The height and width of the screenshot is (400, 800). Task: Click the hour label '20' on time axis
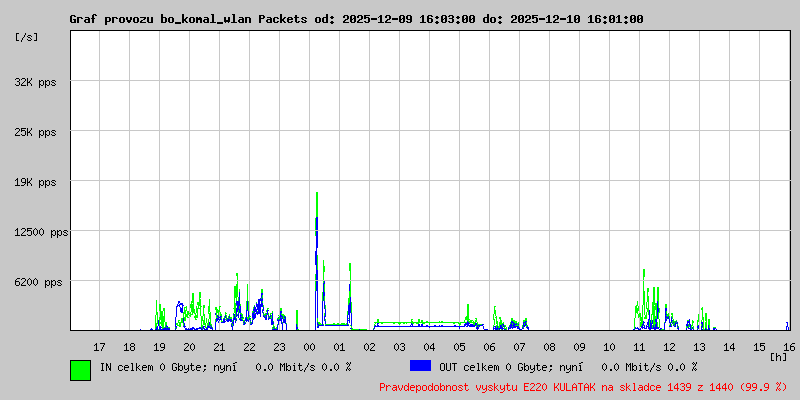point(189,347)
